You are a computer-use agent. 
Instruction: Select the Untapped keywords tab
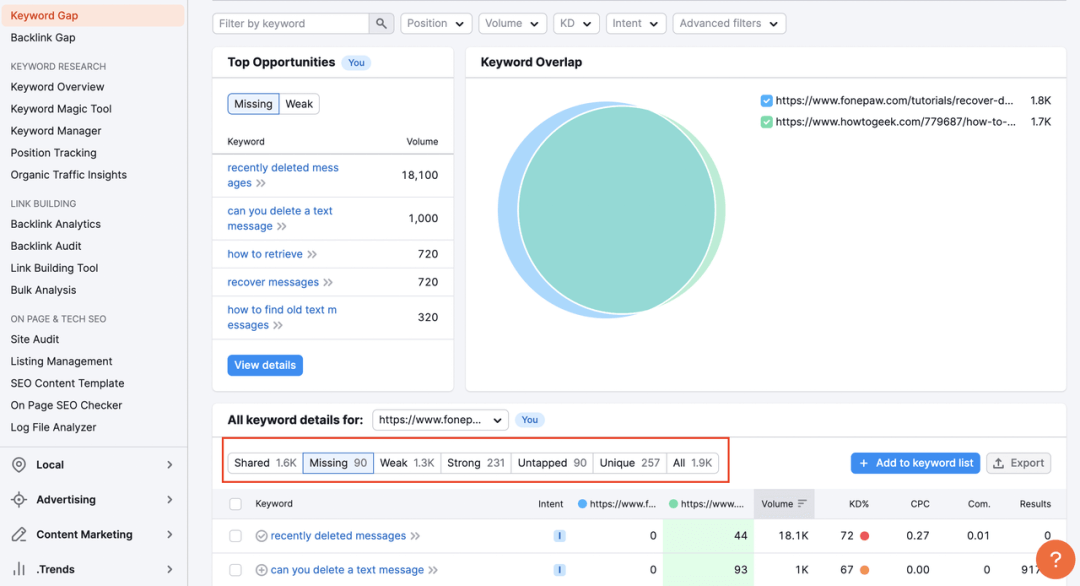pyautogui.click(x=552, y=463)
